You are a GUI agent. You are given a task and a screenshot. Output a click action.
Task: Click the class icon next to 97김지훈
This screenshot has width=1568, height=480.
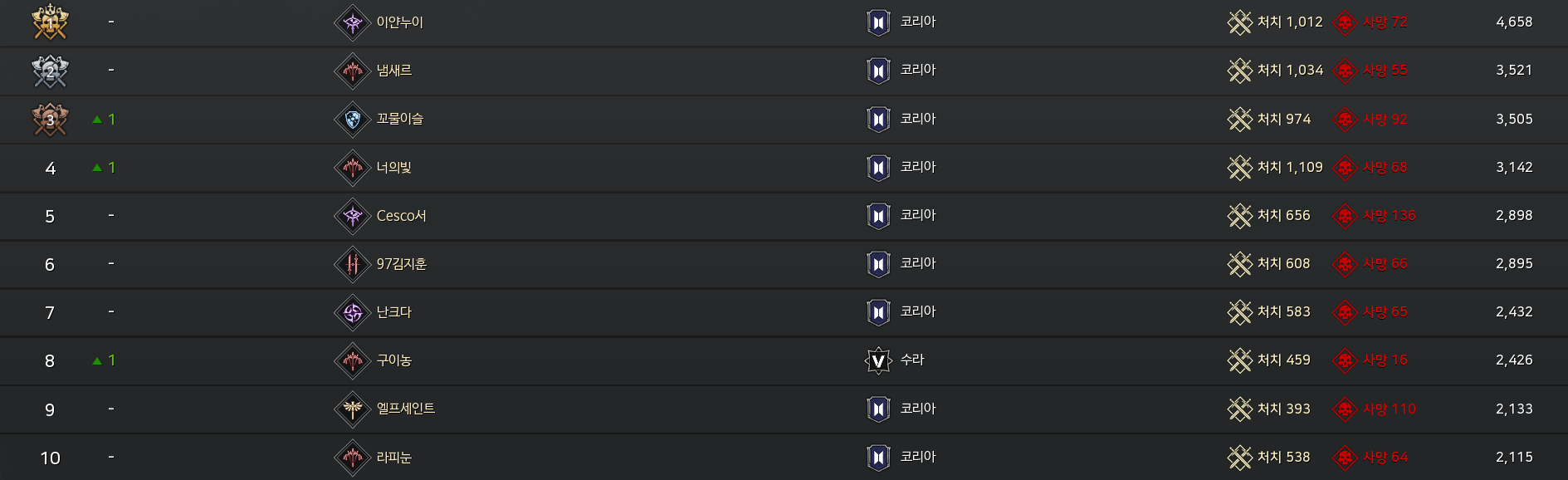(353, 264)
